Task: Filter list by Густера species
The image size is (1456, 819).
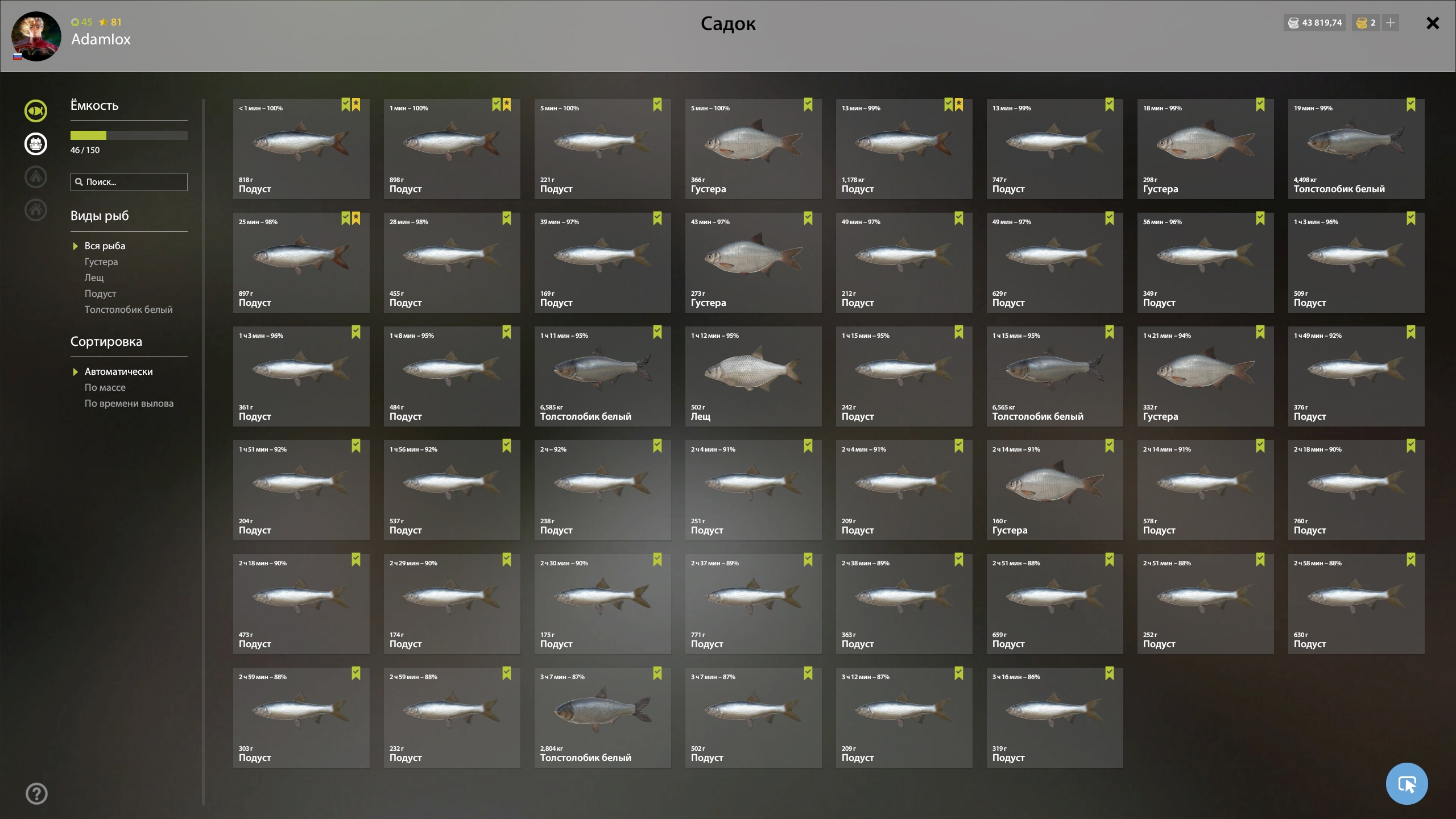Action: pyautogui.click(x=101, y=262)
